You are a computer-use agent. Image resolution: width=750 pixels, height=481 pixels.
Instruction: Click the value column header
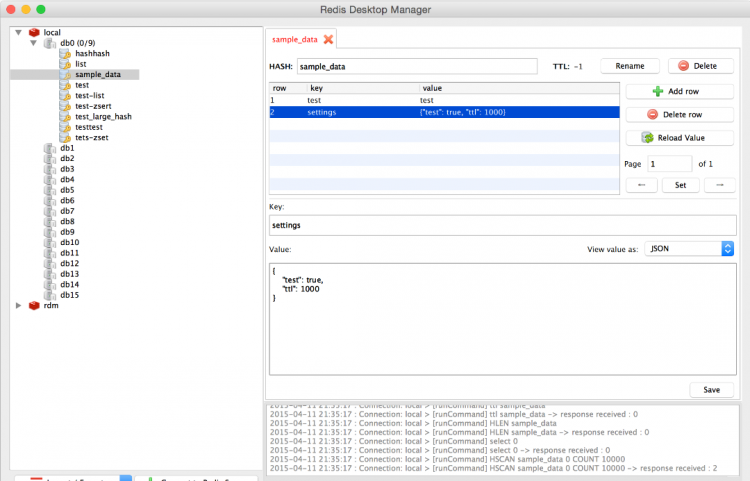click(x=519, y=88)
